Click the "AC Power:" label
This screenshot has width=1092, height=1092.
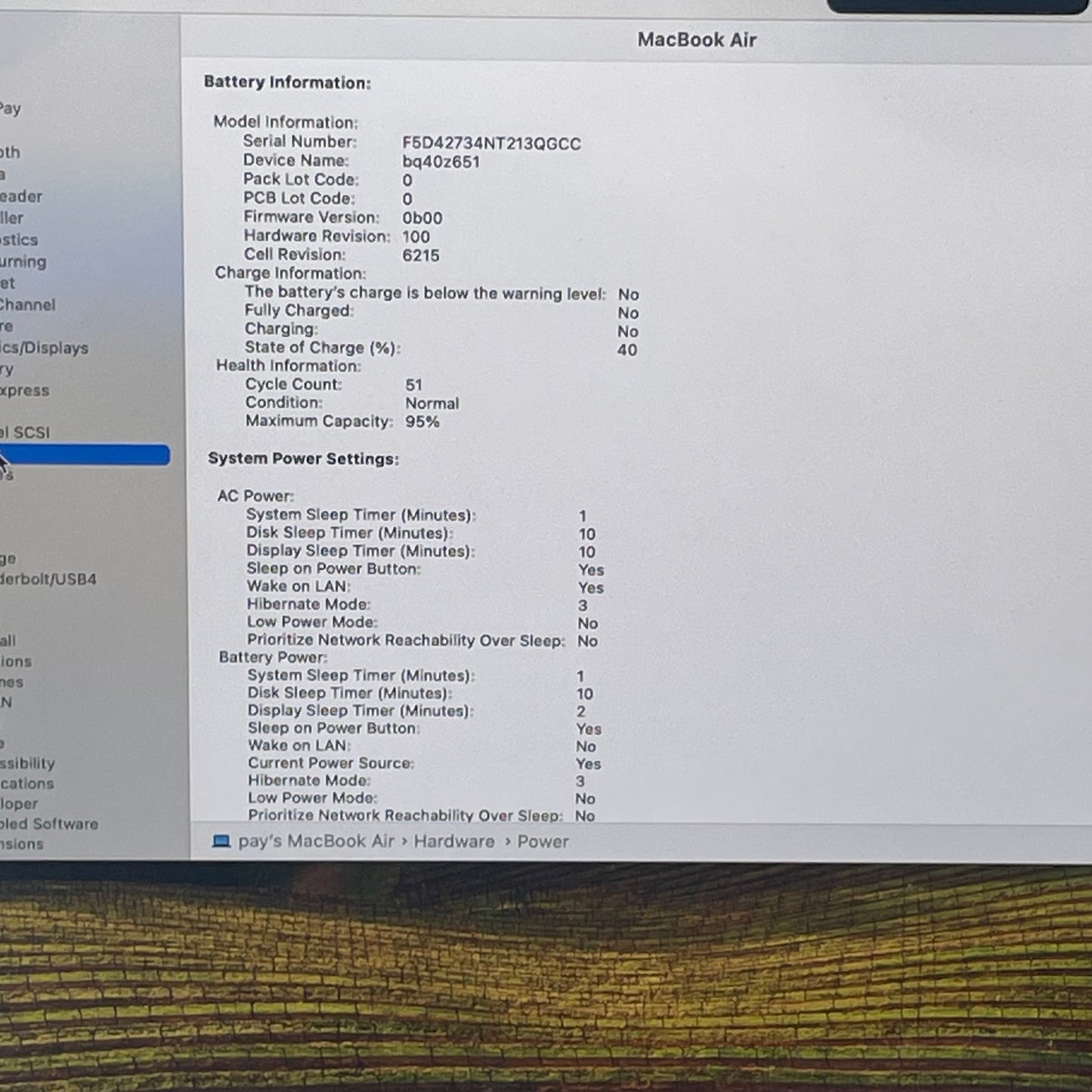point(255,496)
